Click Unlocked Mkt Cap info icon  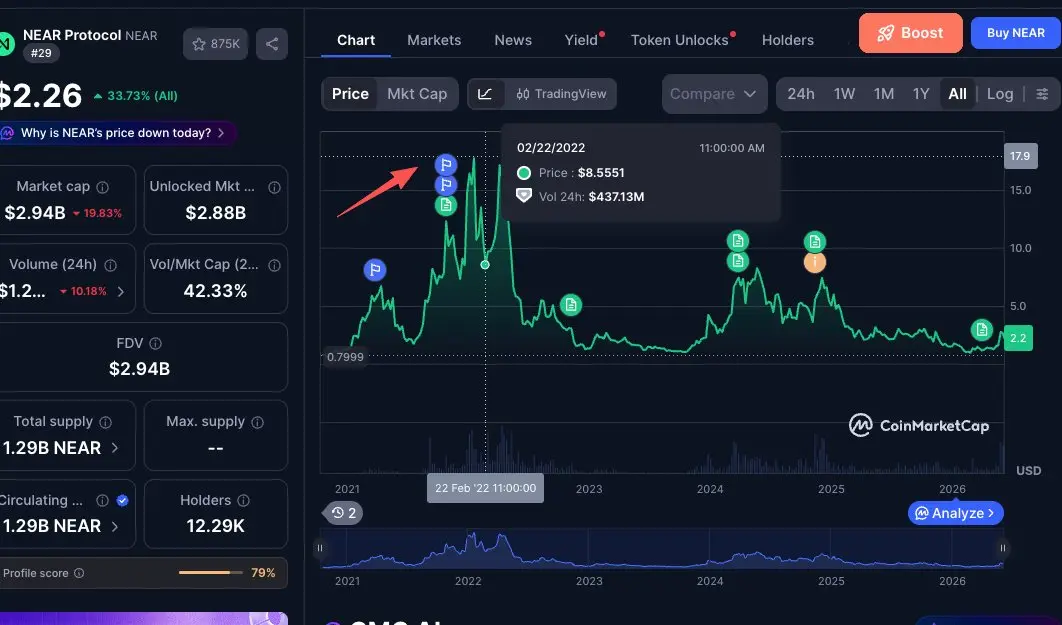[274, 187]
